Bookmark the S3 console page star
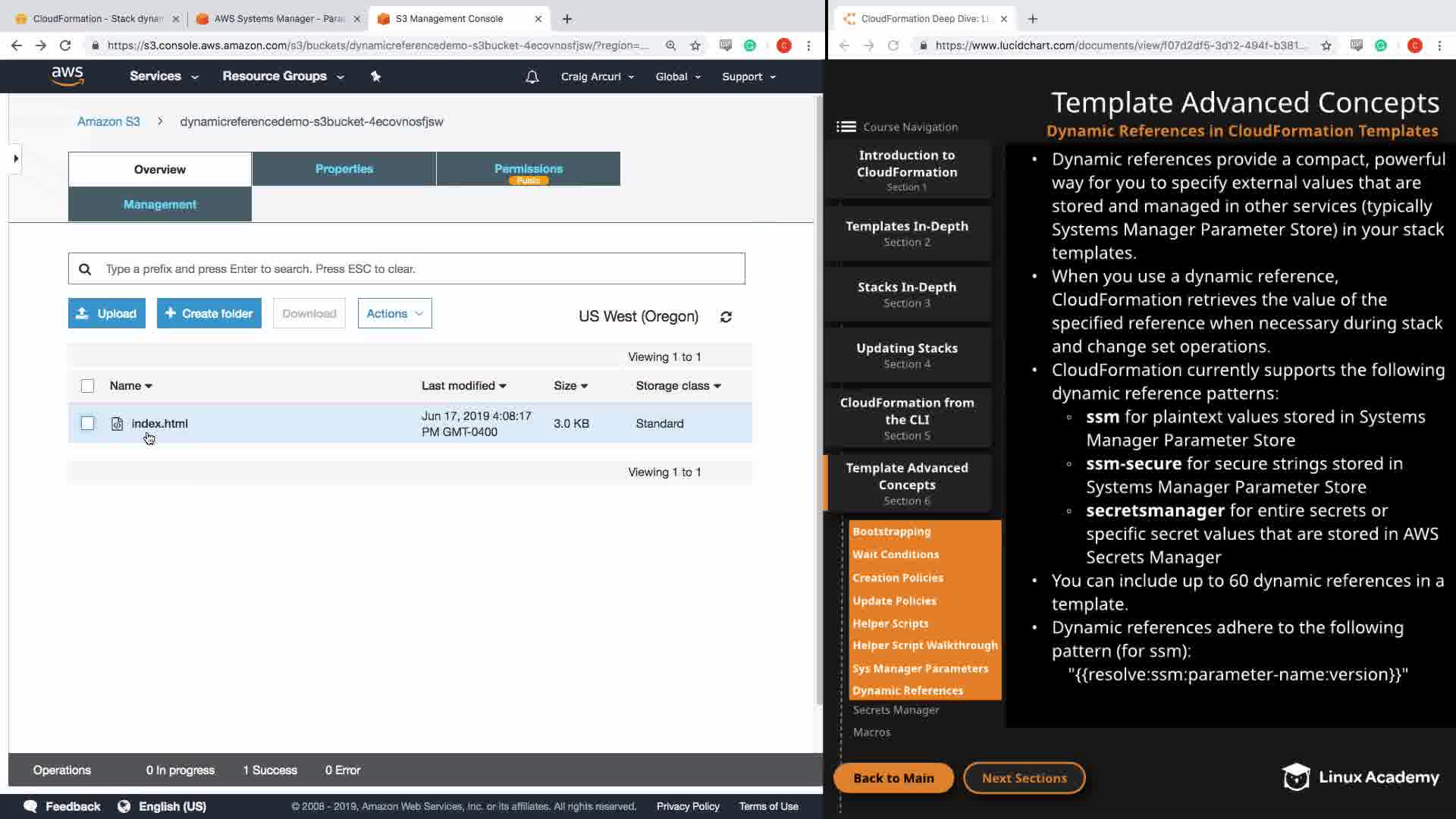Screen dimensions: 1456x819 (695, 45)
